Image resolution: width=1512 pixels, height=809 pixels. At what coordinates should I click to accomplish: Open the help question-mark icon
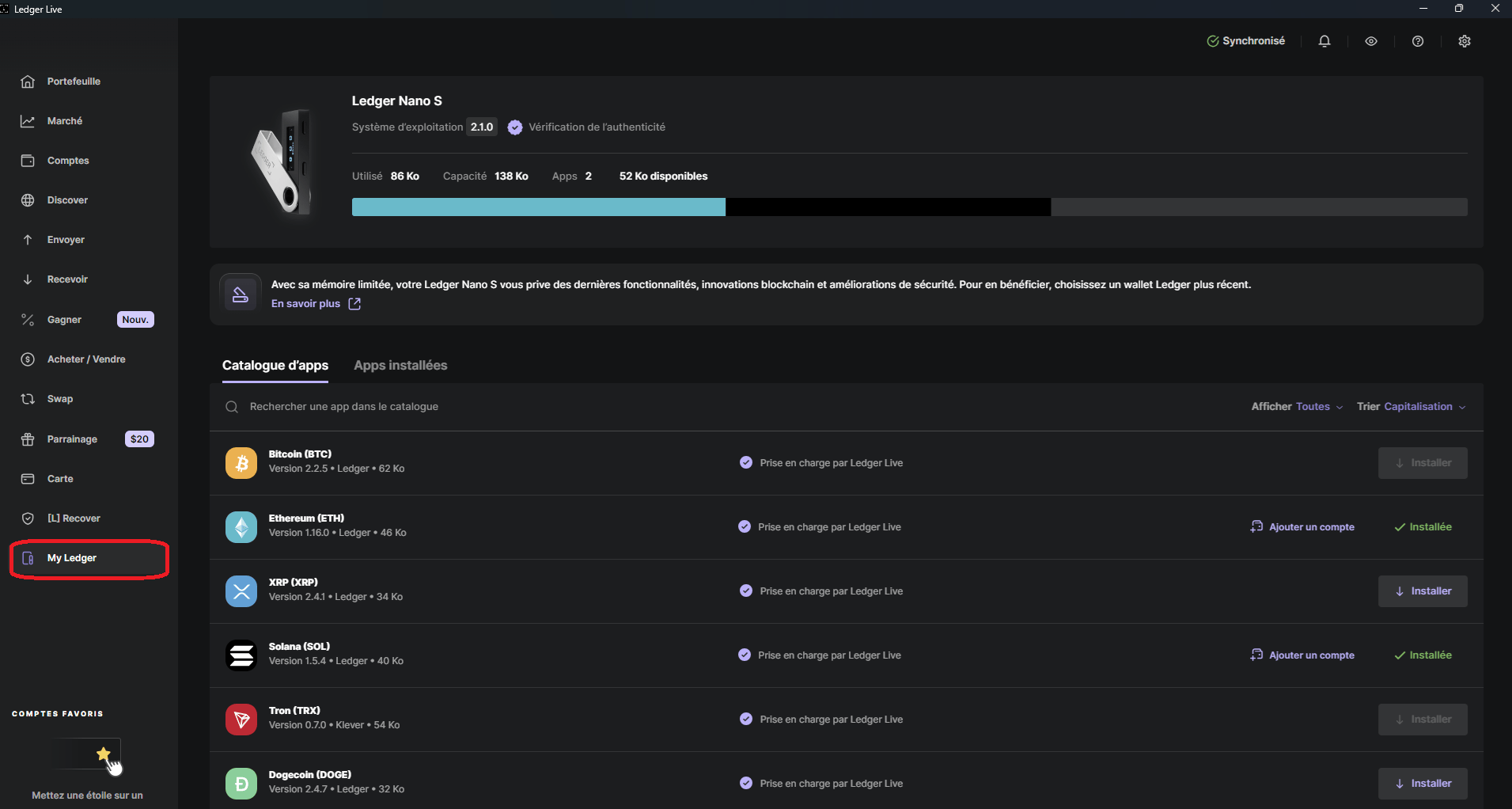(x=1418, y=41)
